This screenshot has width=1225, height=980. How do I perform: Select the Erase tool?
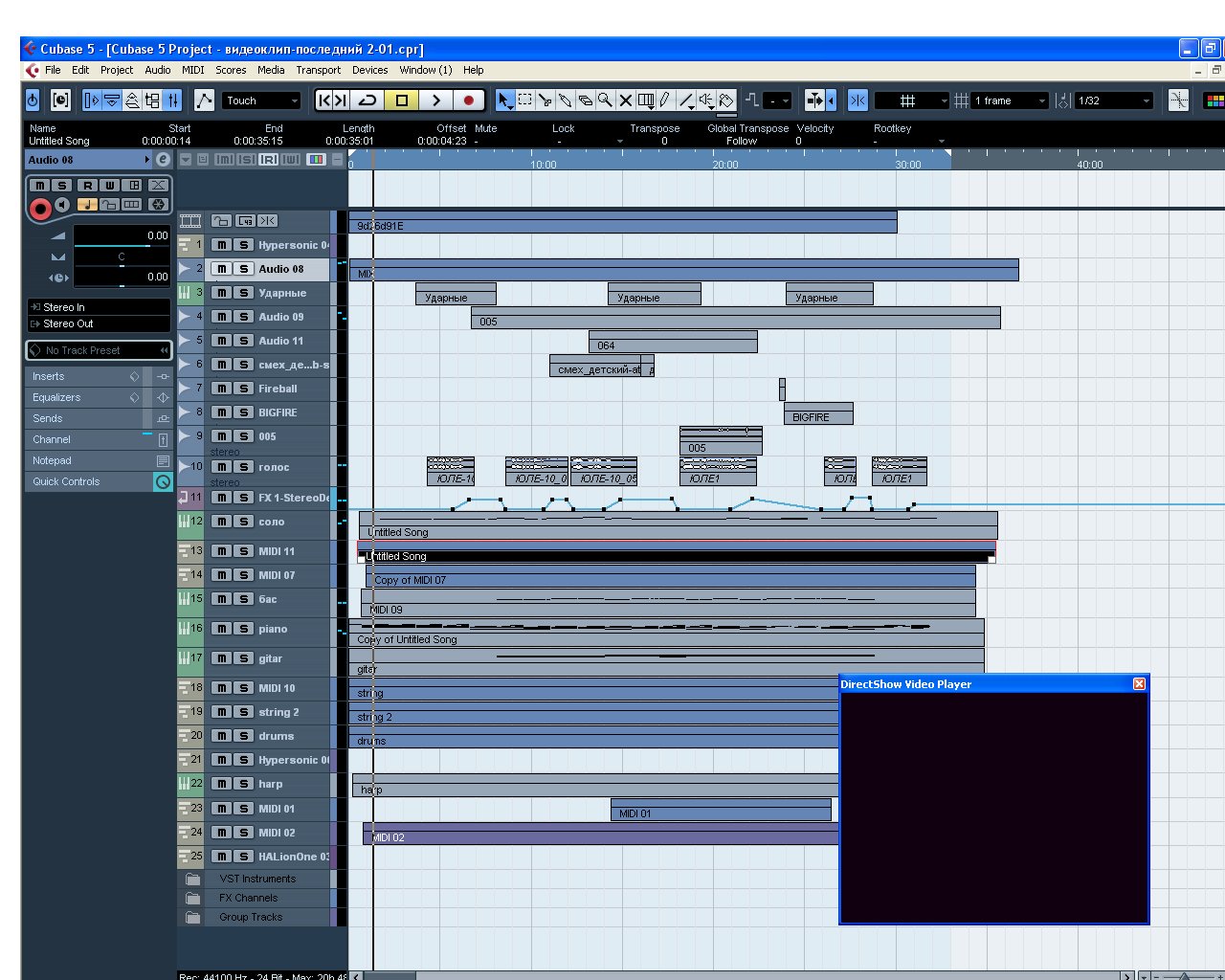click(x=586, y=100)
